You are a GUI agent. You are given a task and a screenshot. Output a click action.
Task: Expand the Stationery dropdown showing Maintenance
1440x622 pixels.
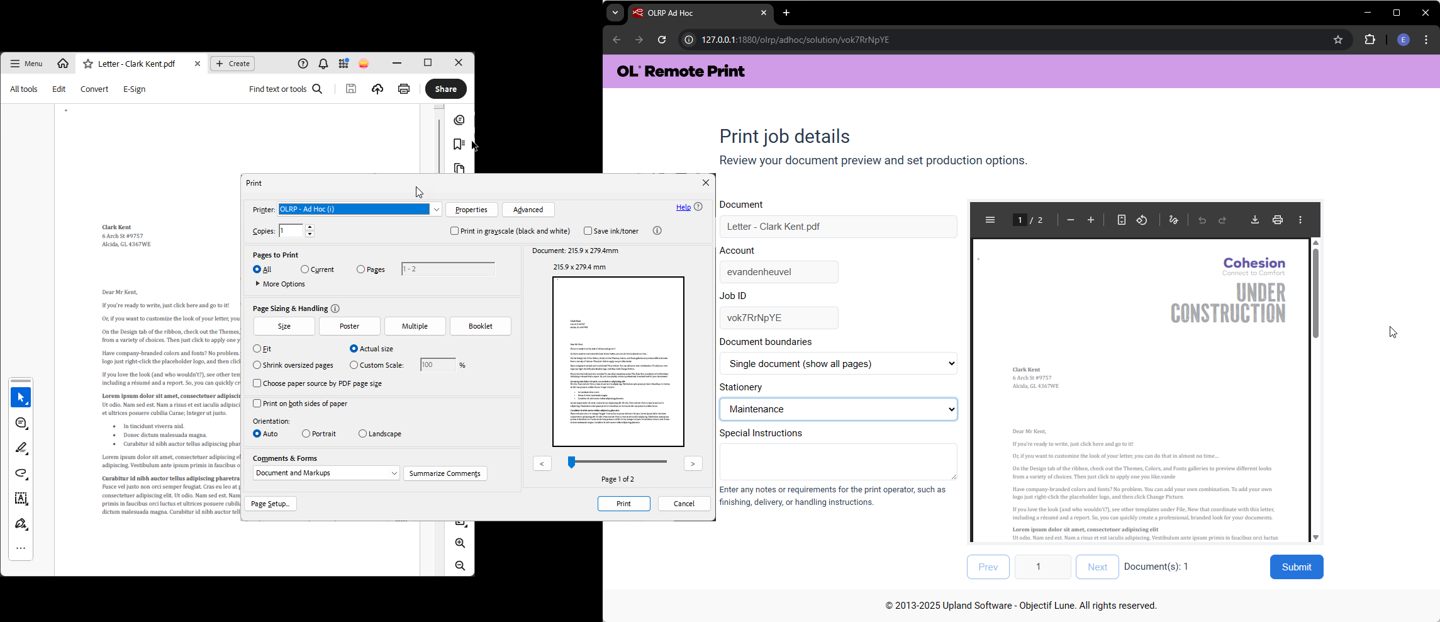click(838, 409)
